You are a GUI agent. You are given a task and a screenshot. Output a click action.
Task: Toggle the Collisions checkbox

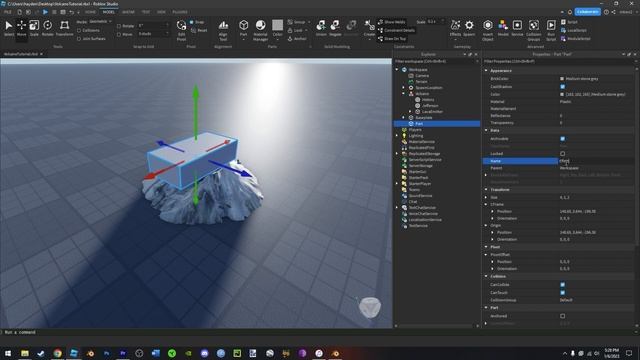[79, 31]
